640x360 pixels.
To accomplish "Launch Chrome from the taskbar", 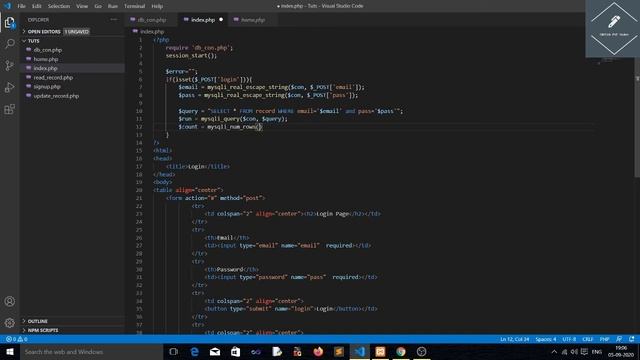I will [401, 351].
